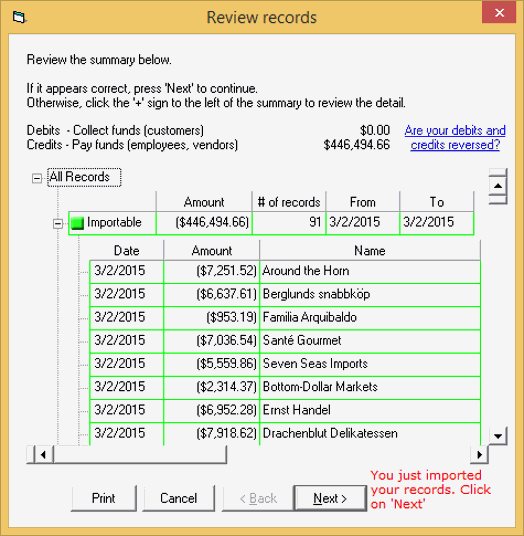524x536 pixels.
Task: Click the Date column header in detail table
Action: pos(126,251)
